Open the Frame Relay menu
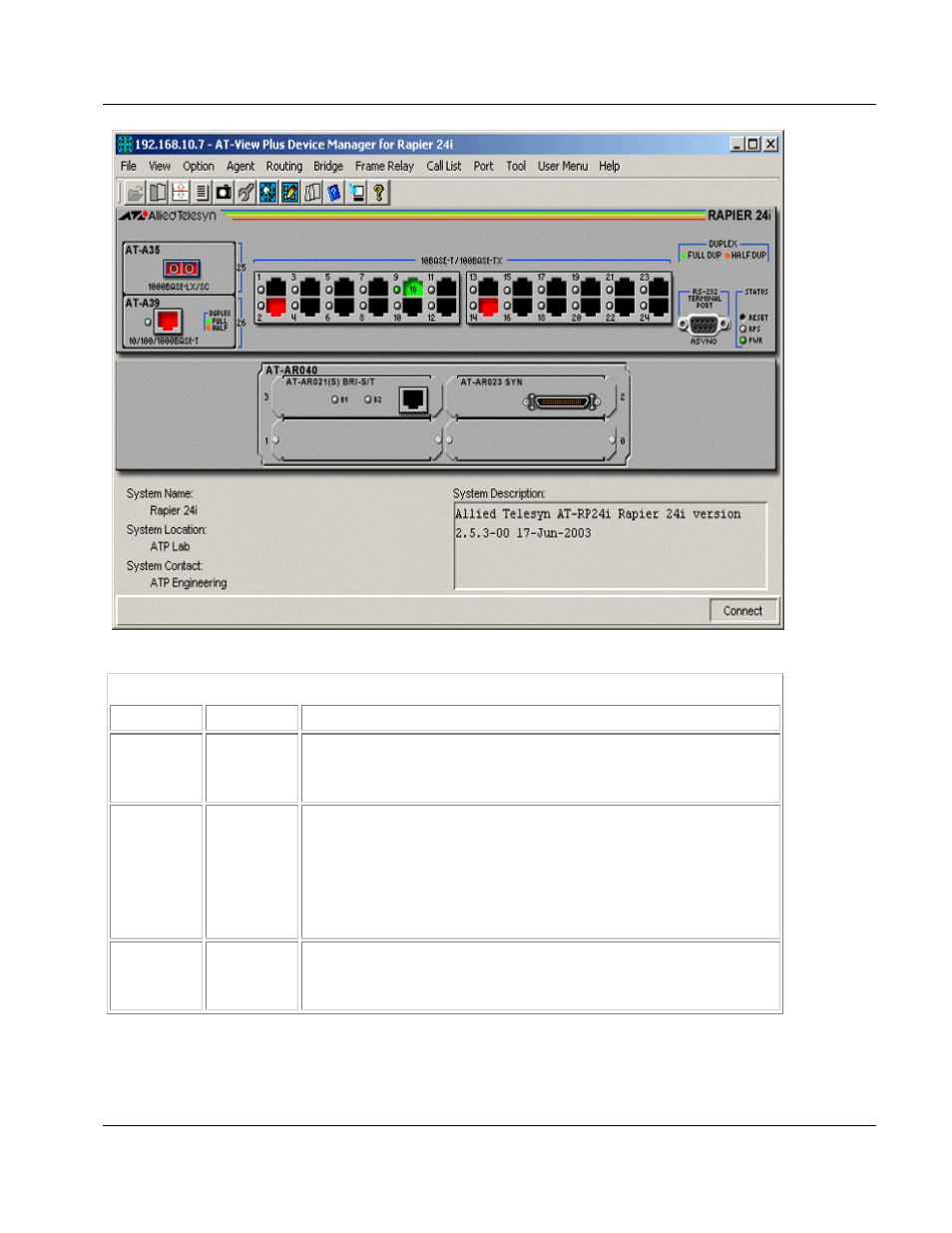 (384, 167)
